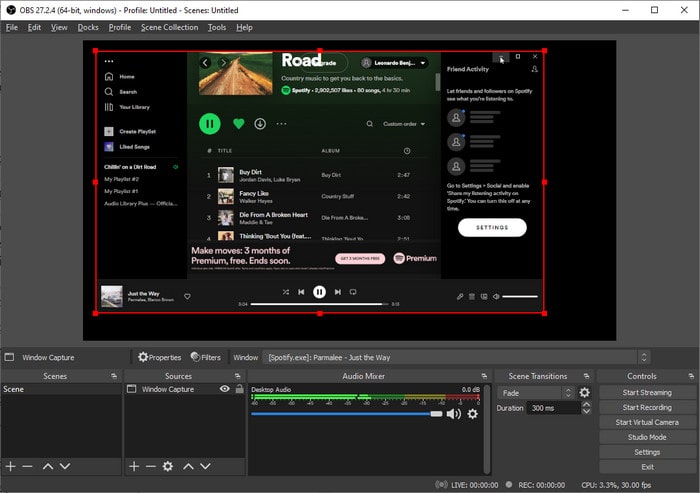
Task: Move scene up arrow
Action: point(48,466)
